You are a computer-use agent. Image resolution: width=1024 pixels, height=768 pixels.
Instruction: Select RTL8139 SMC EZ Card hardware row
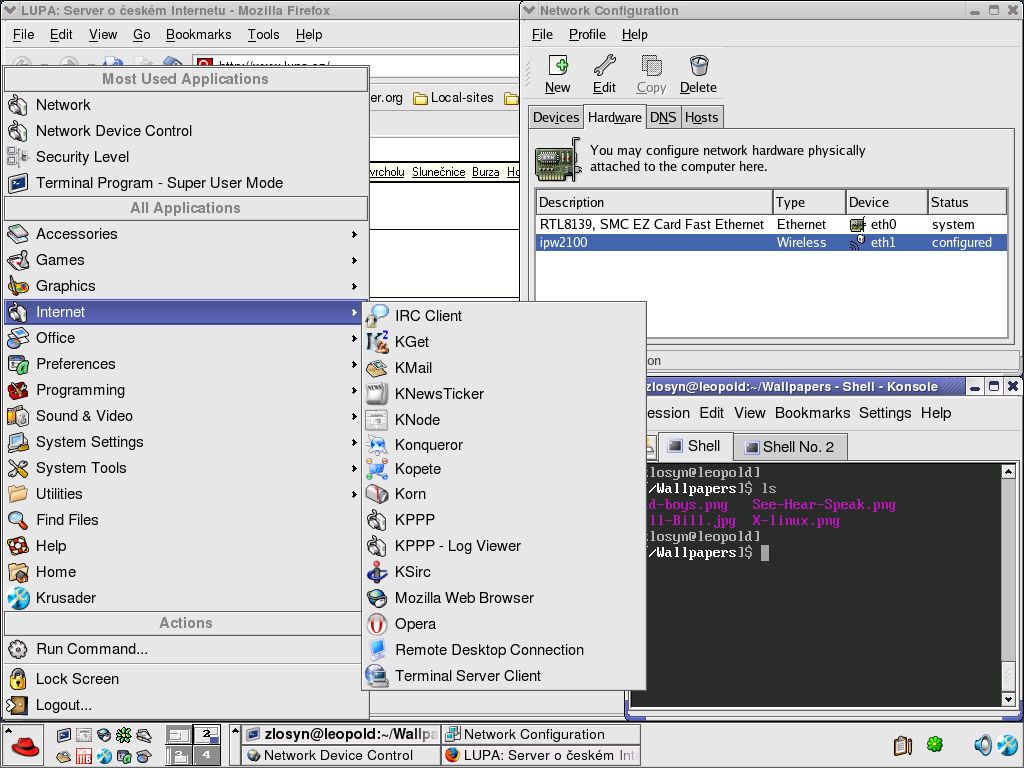pos(771,225)
